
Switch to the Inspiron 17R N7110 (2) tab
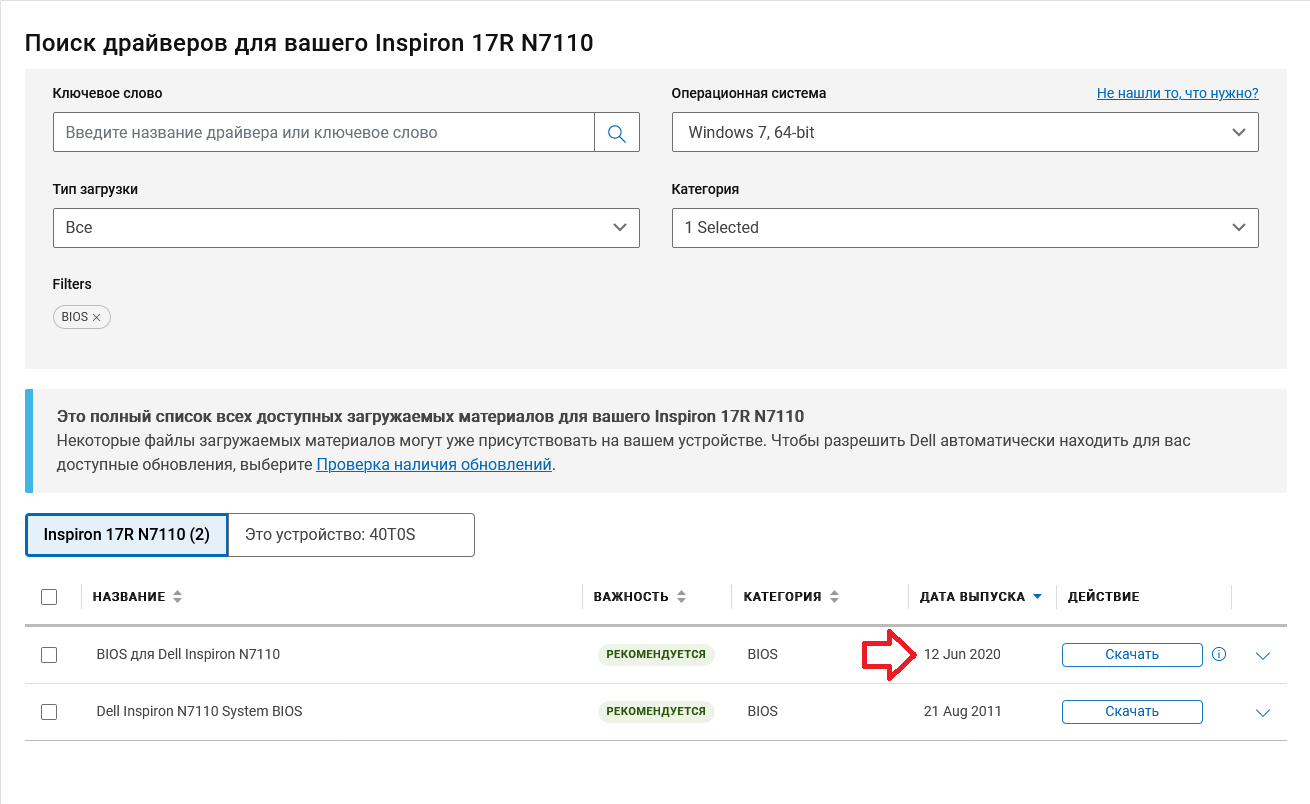click(x=127, y=535)
